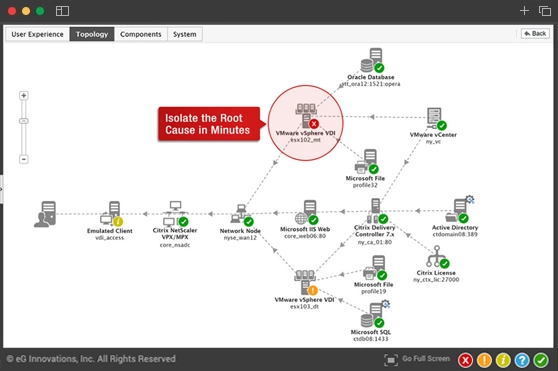Select the Citrix License node icon
The height and width of the screenshot is (371, 558).
point(437,257)
